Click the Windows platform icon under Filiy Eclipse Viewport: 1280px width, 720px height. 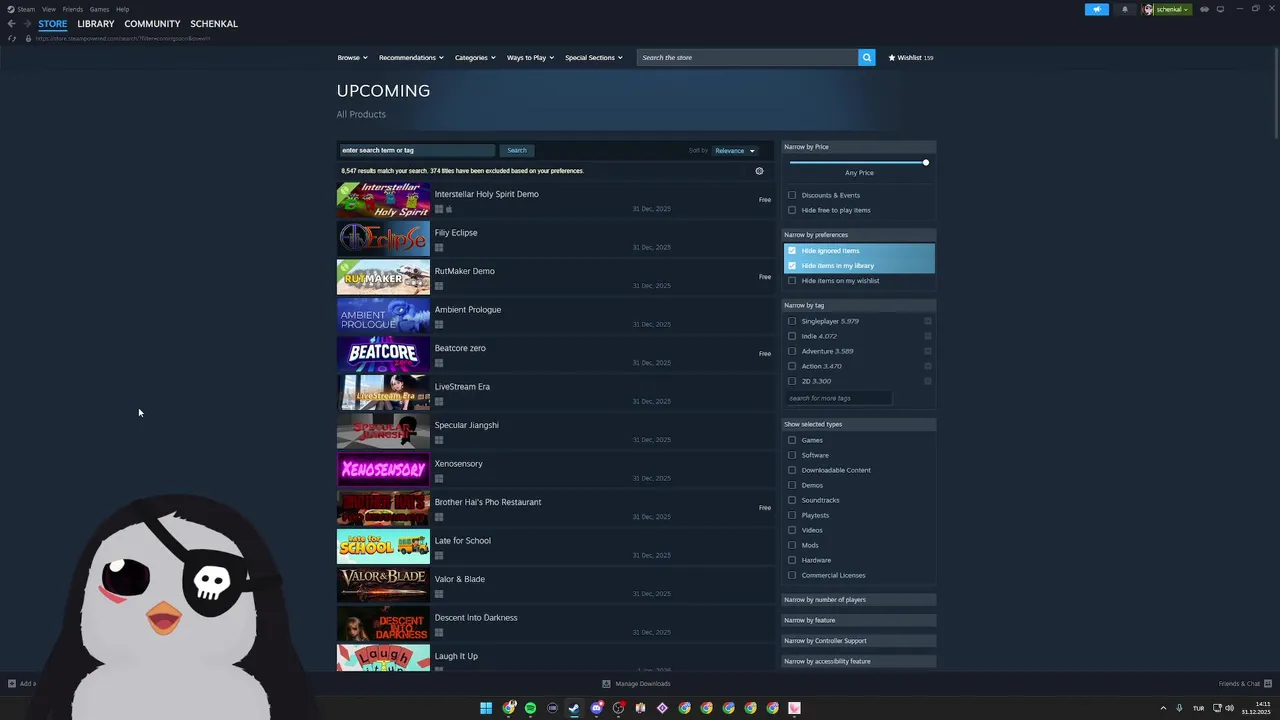[439, 248]
